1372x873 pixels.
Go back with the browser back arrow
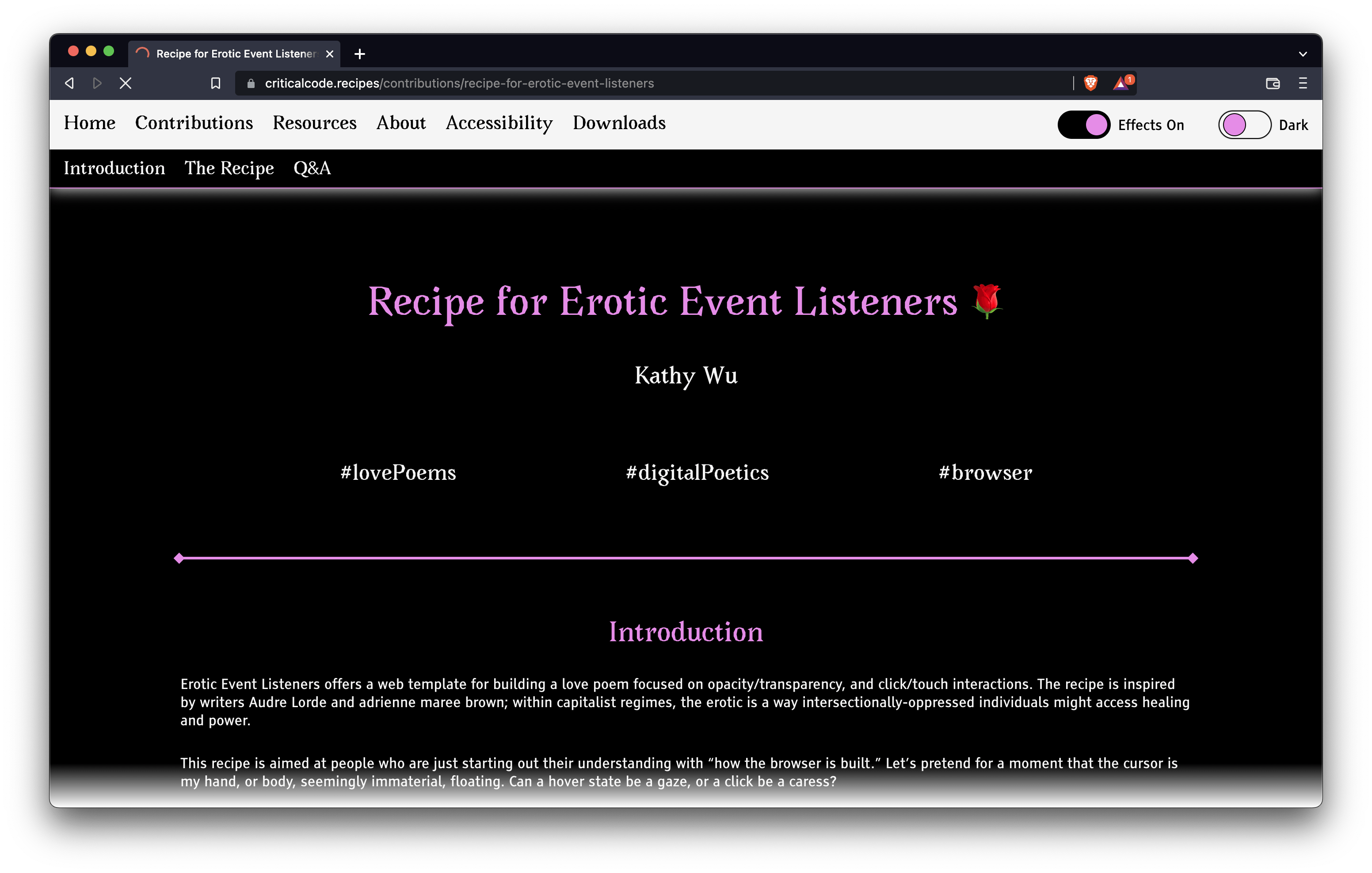69,83
